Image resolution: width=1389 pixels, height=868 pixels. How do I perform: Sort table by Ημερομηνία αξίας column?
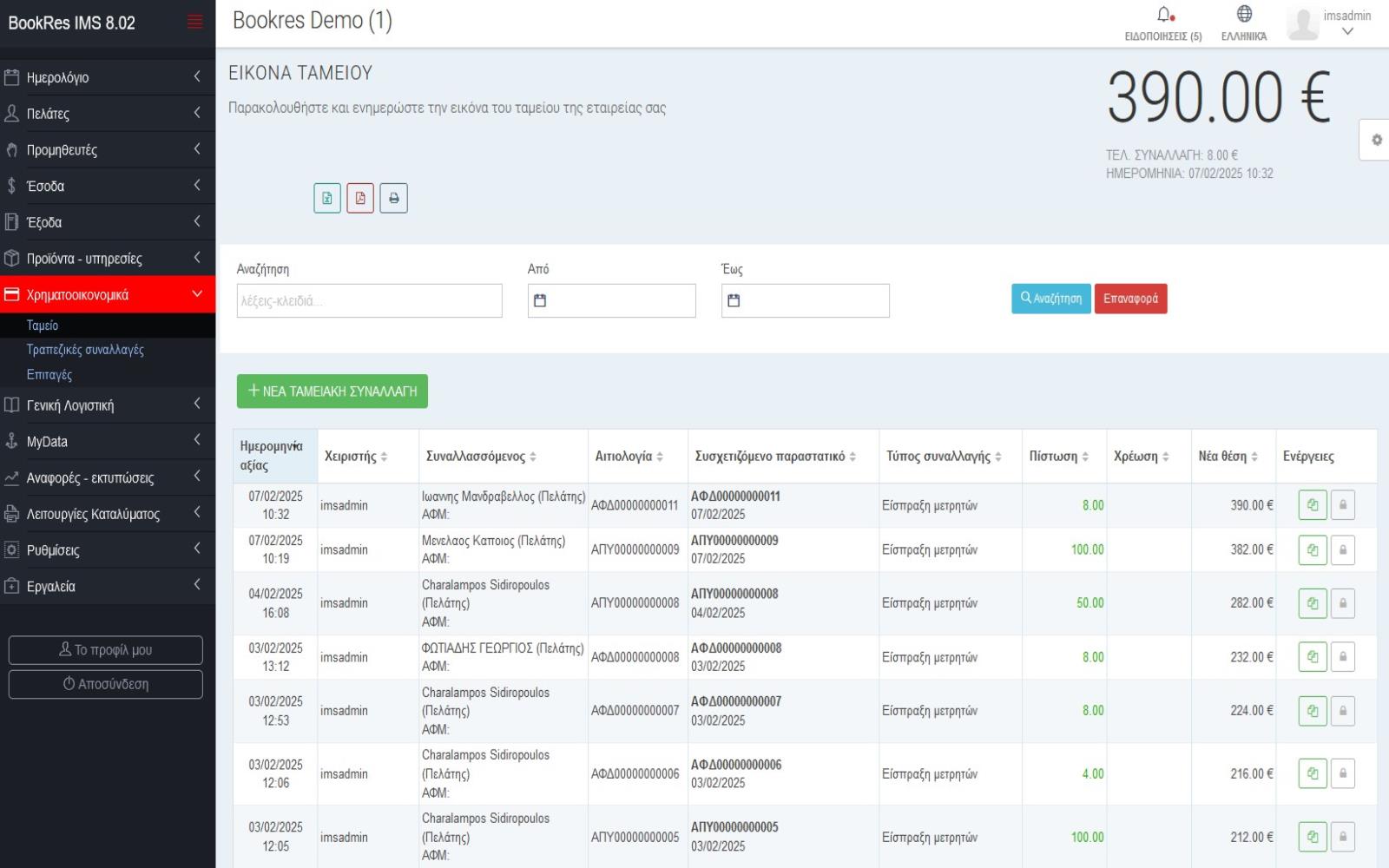(x=275, y=457)
